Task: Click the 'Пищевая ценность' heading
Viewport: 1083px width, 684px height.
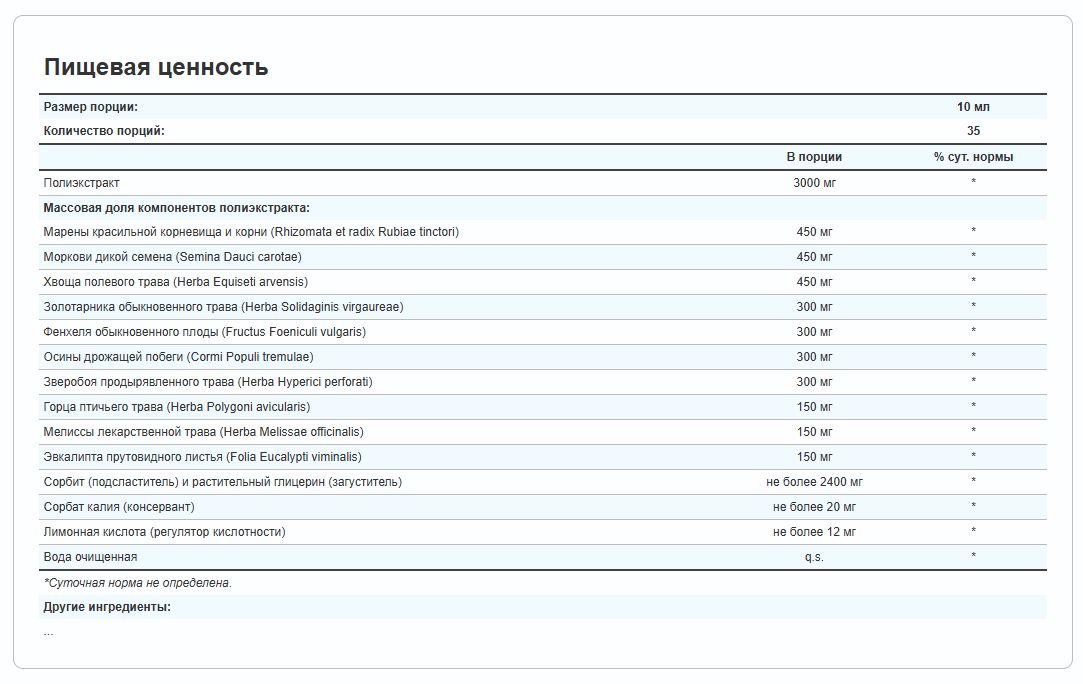Action: click(x=156, y=67)
